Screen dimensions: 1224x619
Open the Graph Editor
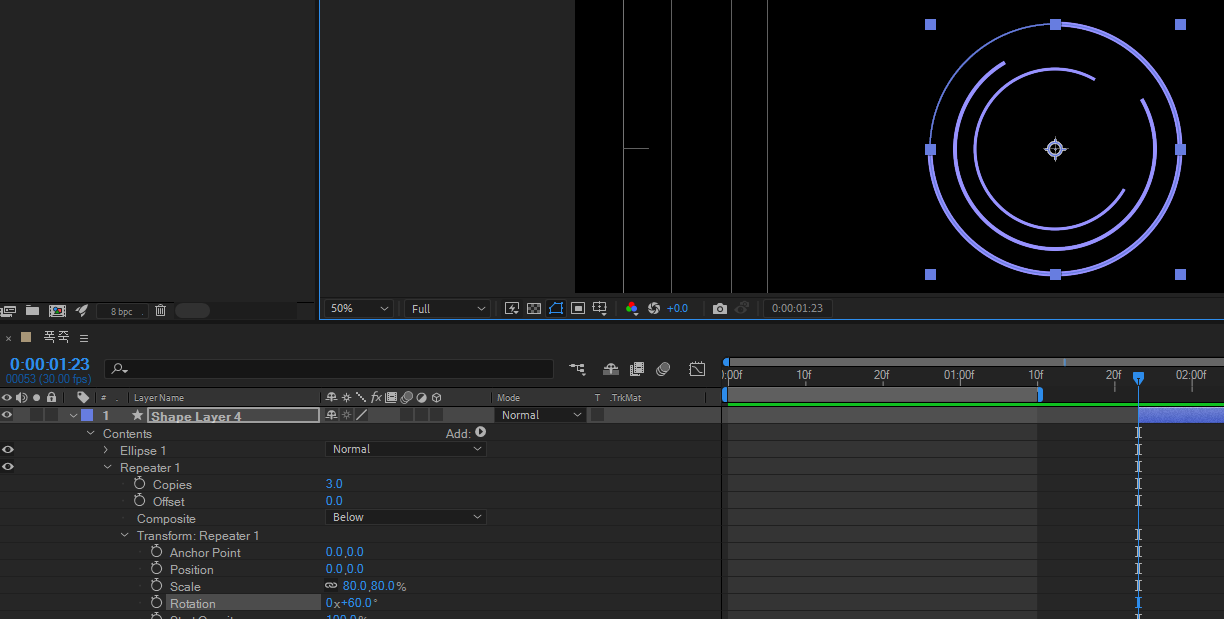(x=697, y=369)
